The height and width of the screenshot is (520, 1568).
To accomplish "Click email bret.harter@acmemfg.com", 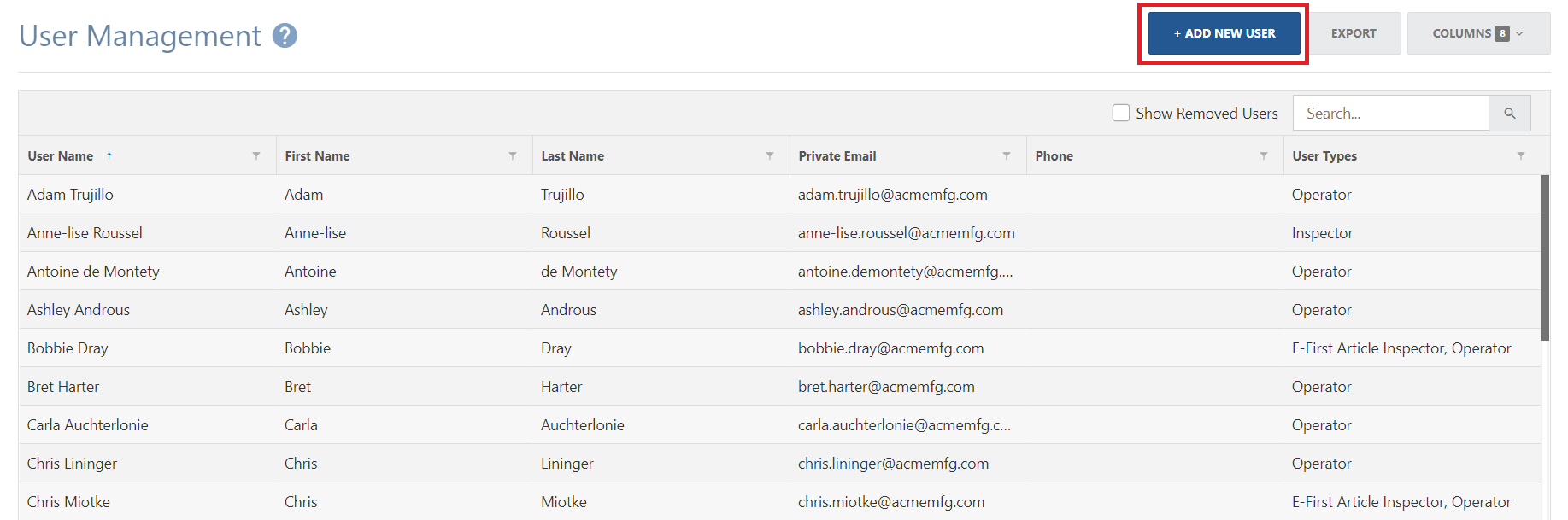I will point(886,387).
